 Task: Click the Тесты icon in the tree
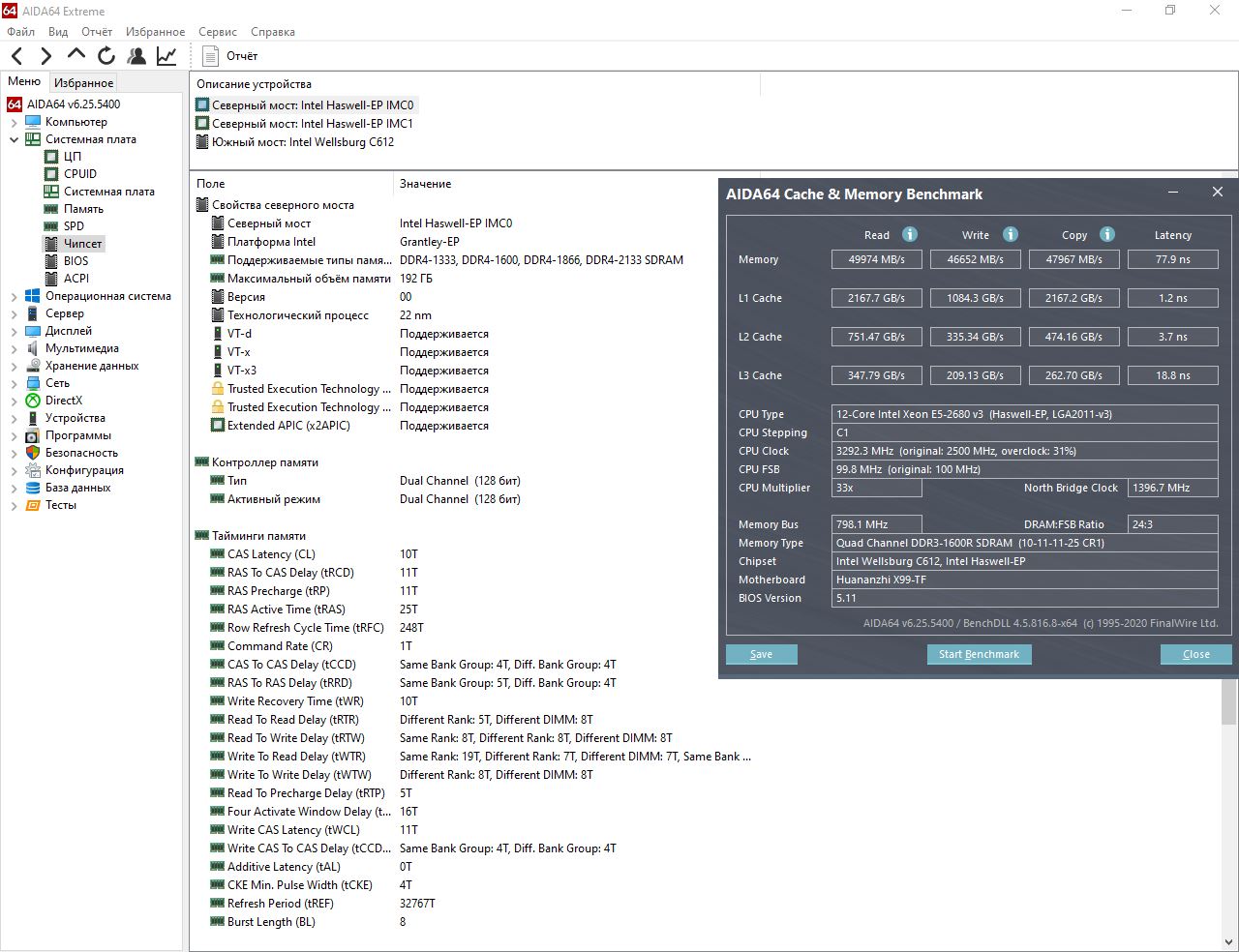click(33, 505)
